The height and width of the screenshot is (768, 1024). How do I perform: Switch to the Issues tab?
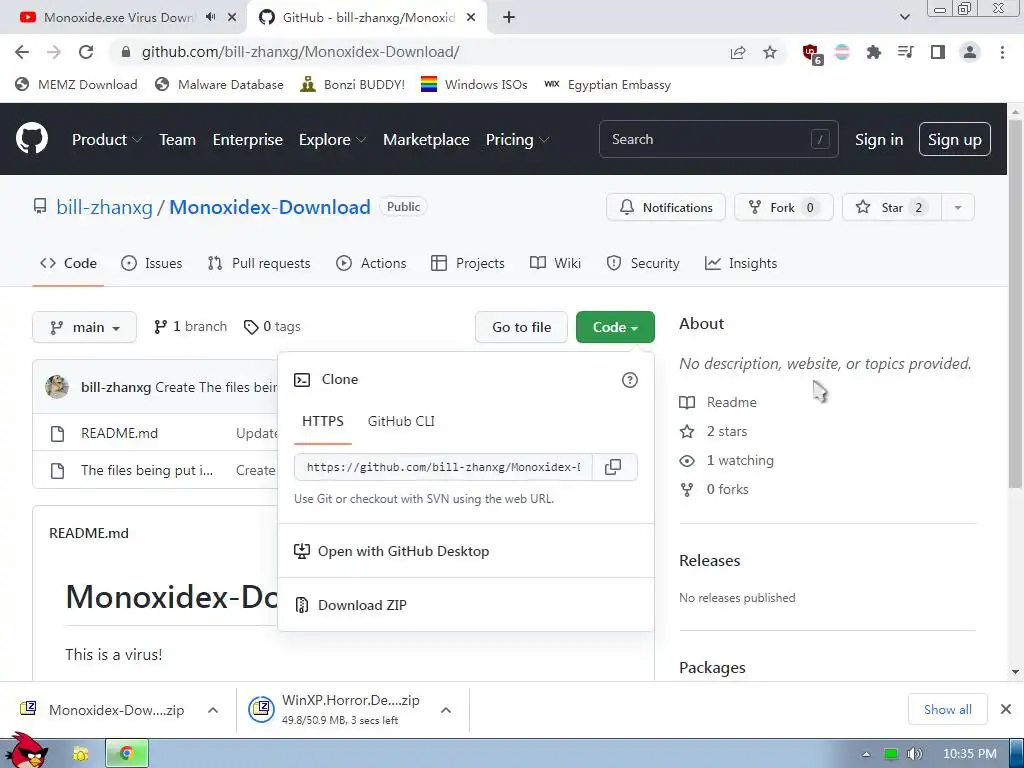coord(152,263)
